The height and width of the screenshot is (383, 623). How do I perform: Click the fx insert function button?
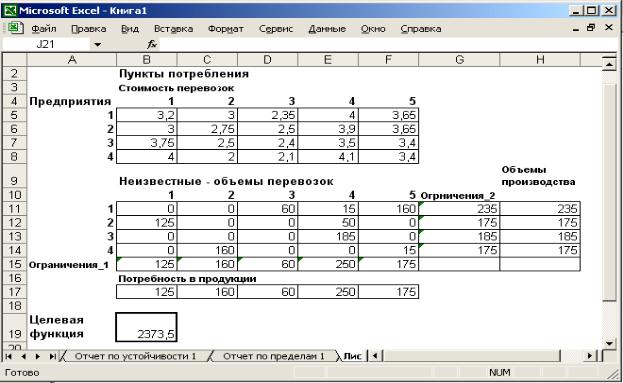[152, 44]
